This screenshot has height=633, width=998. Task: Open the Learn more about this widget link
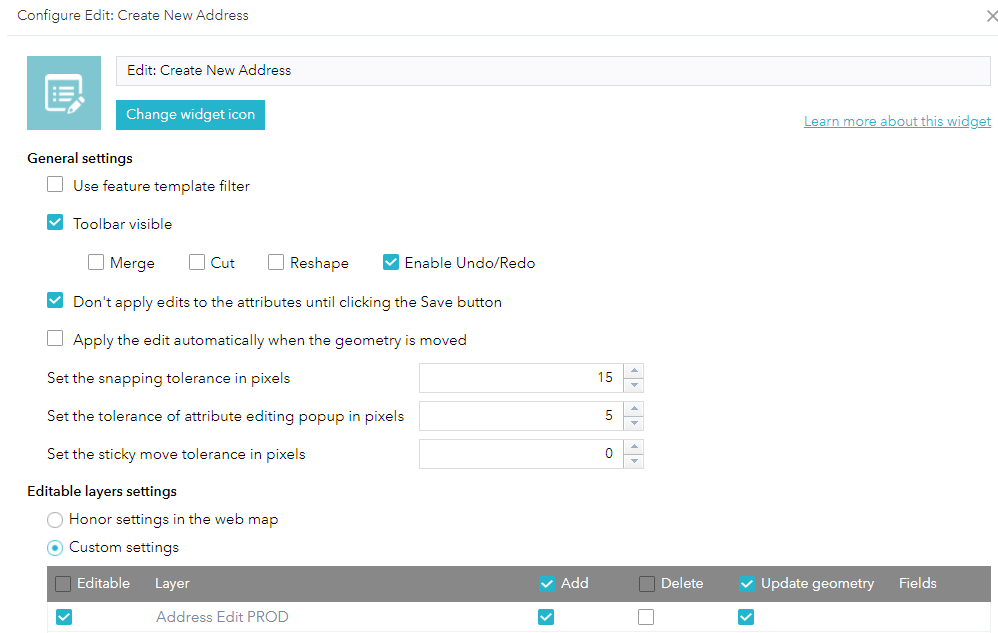click(x=897, y=121)
